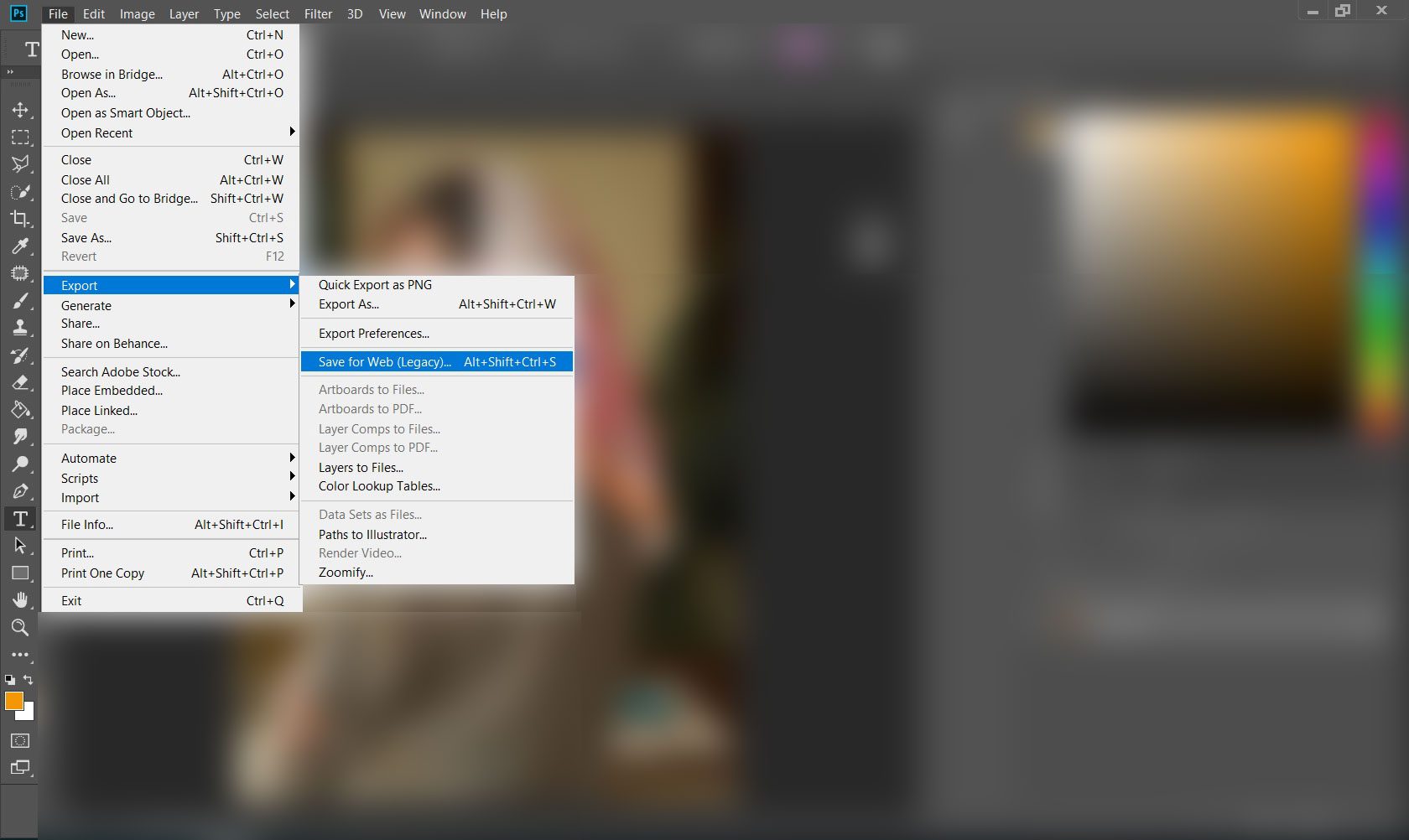Click the orange foreground color swatch
Viewport: 1409px width, 840px height.
(x=14, y=701)
